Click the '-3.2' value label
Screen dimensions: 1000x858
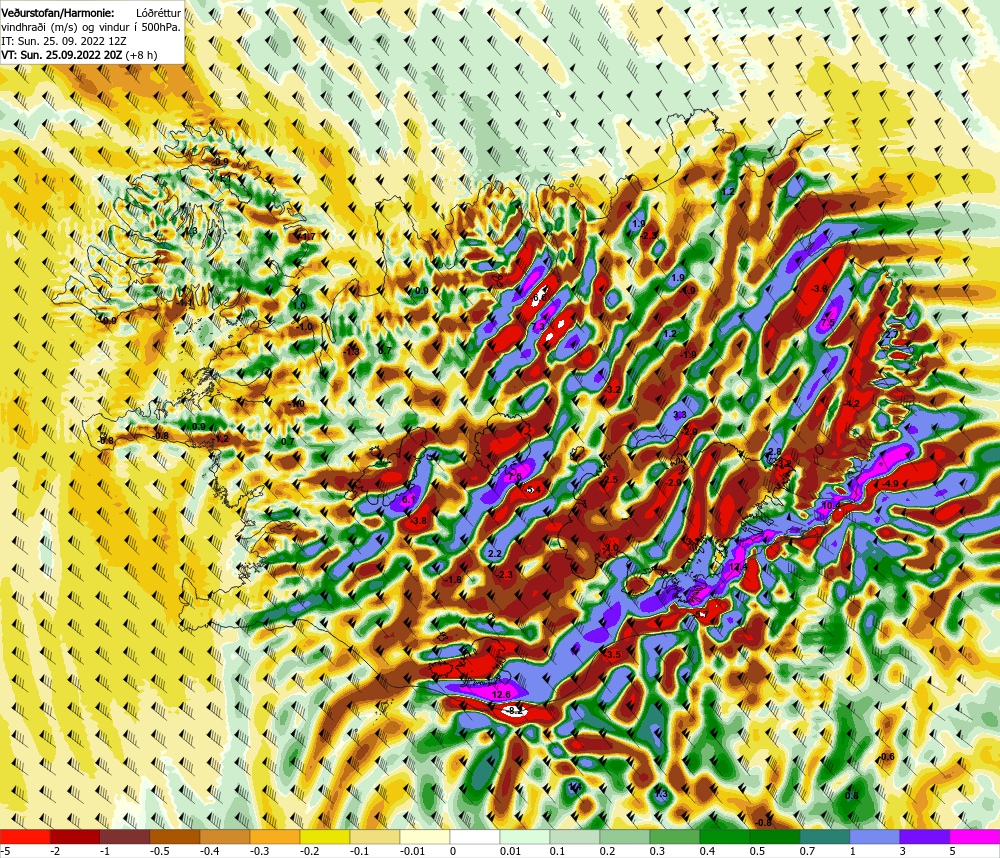click(612, 389)
